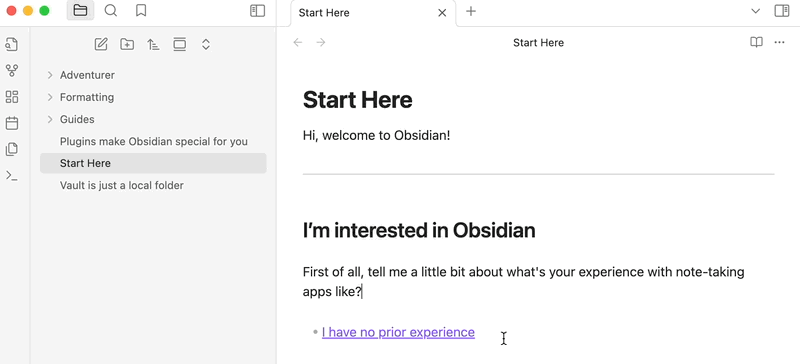Create a new note with pencil icon
Viewport: 800px width, 364px height.
(101, 44)
